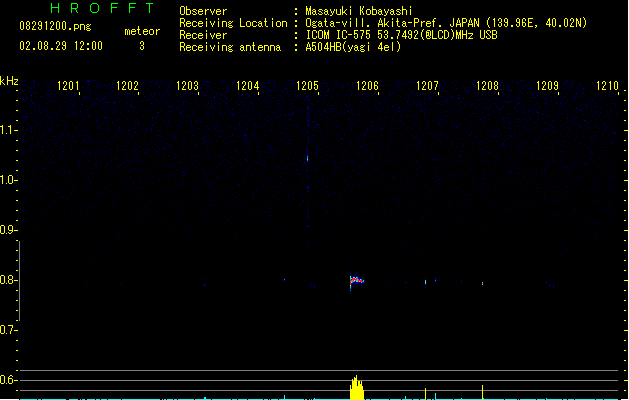
Task: Click the 1202 time axis label
Action: pyautogui.click(x=127, y=86)
